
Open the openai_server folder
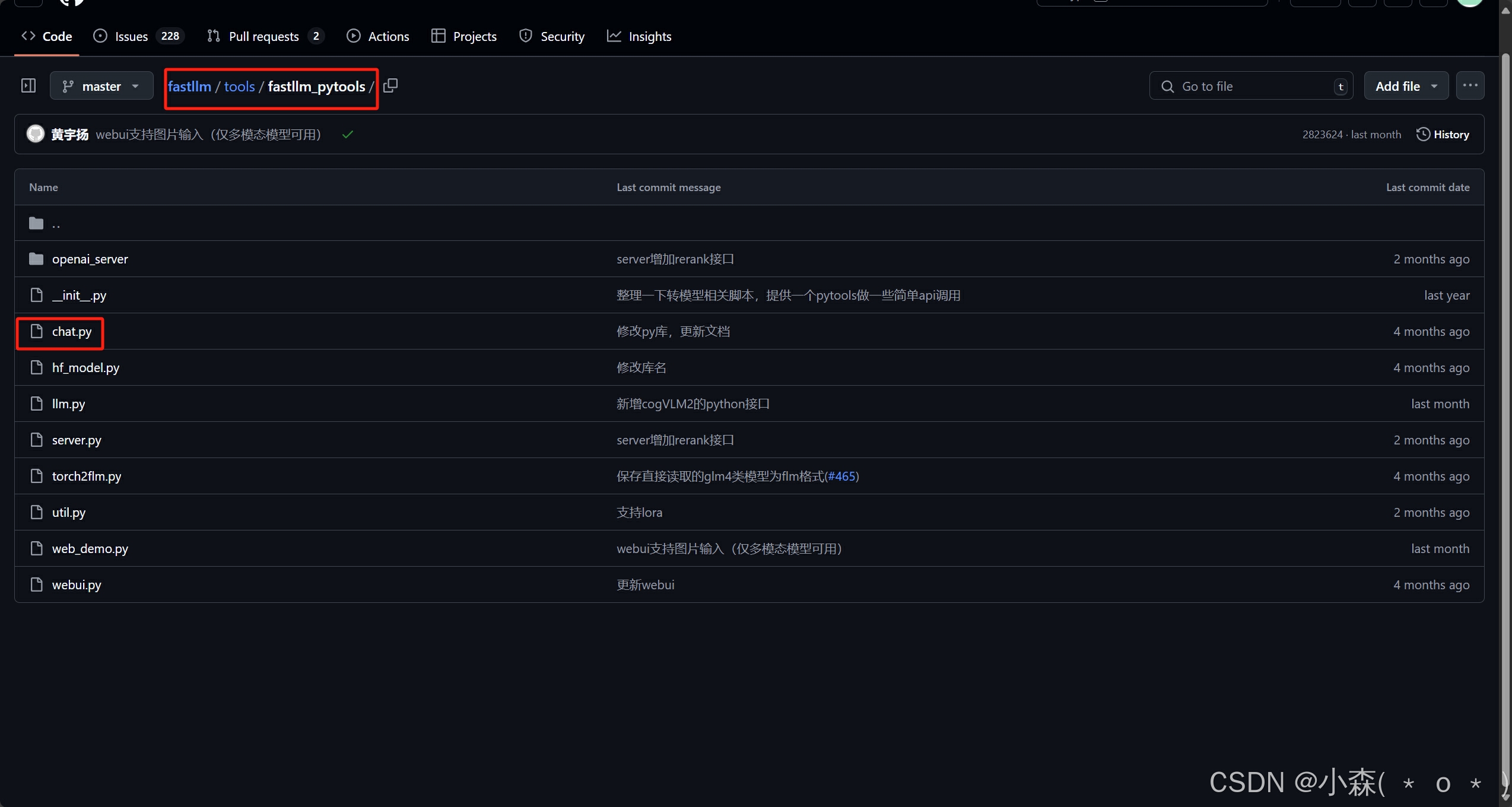90,259
